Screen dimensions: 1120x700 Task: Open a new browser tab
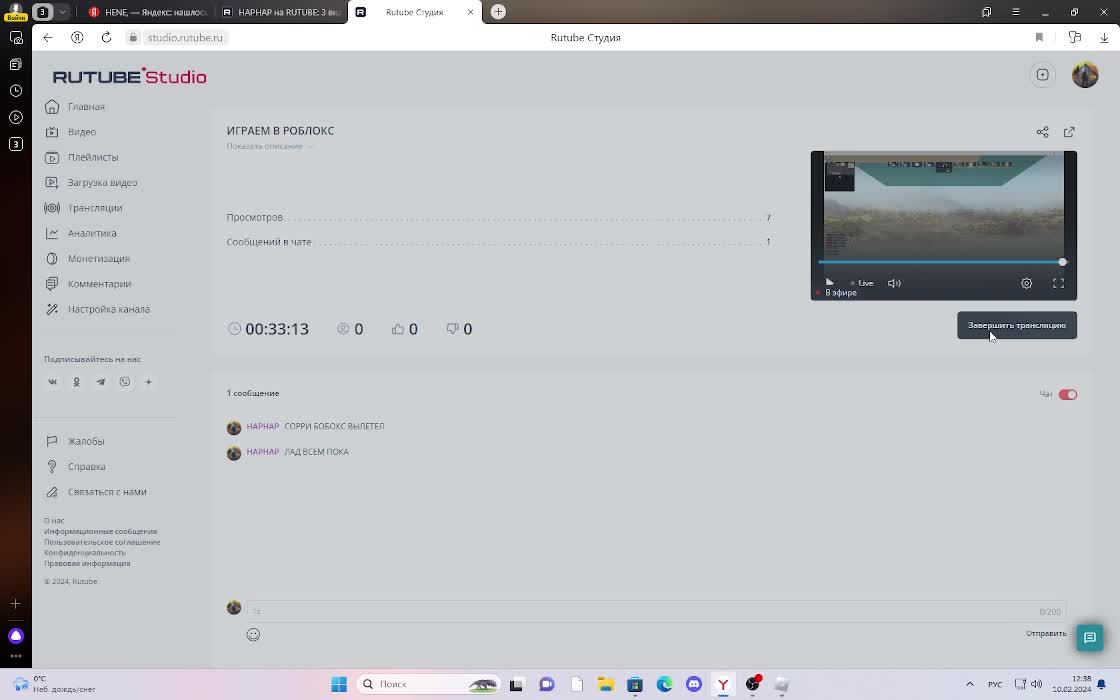pyautogui.click(x=499, y=11)
